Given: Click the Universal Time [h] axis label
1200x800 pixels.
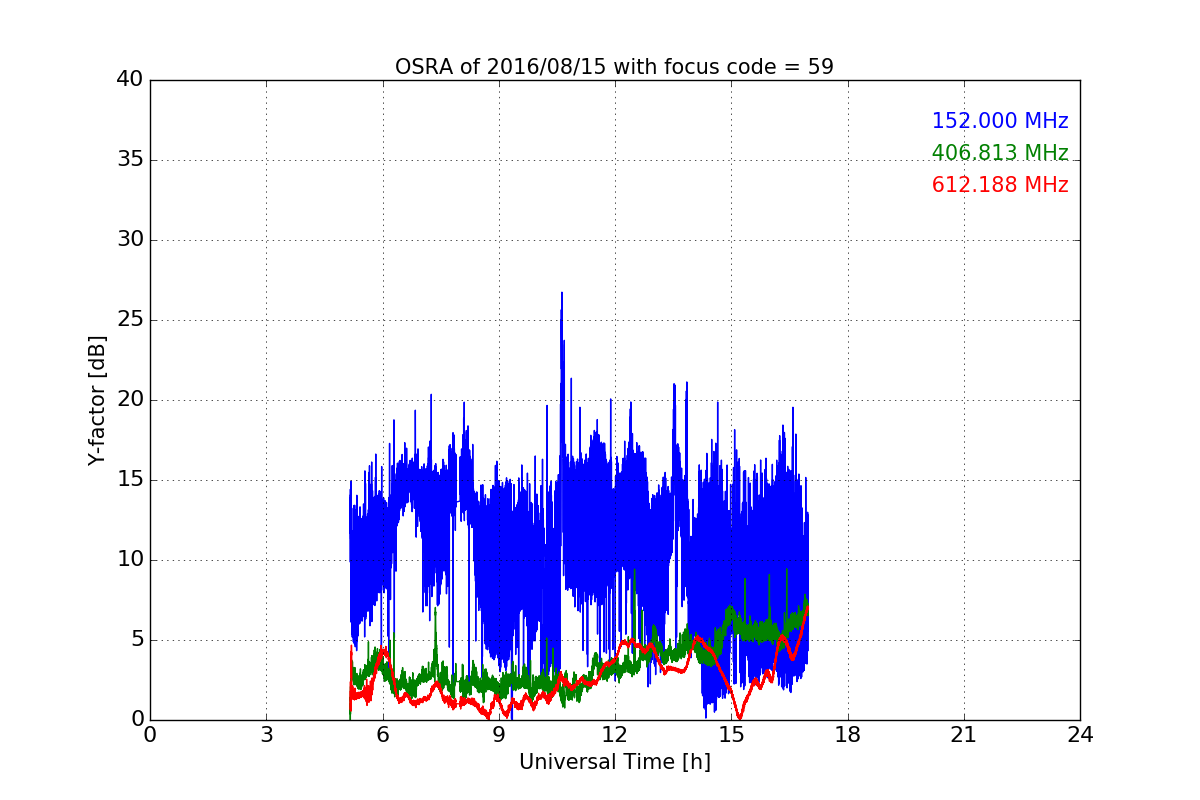Looking at the screenshot, I should coord(614,762).
